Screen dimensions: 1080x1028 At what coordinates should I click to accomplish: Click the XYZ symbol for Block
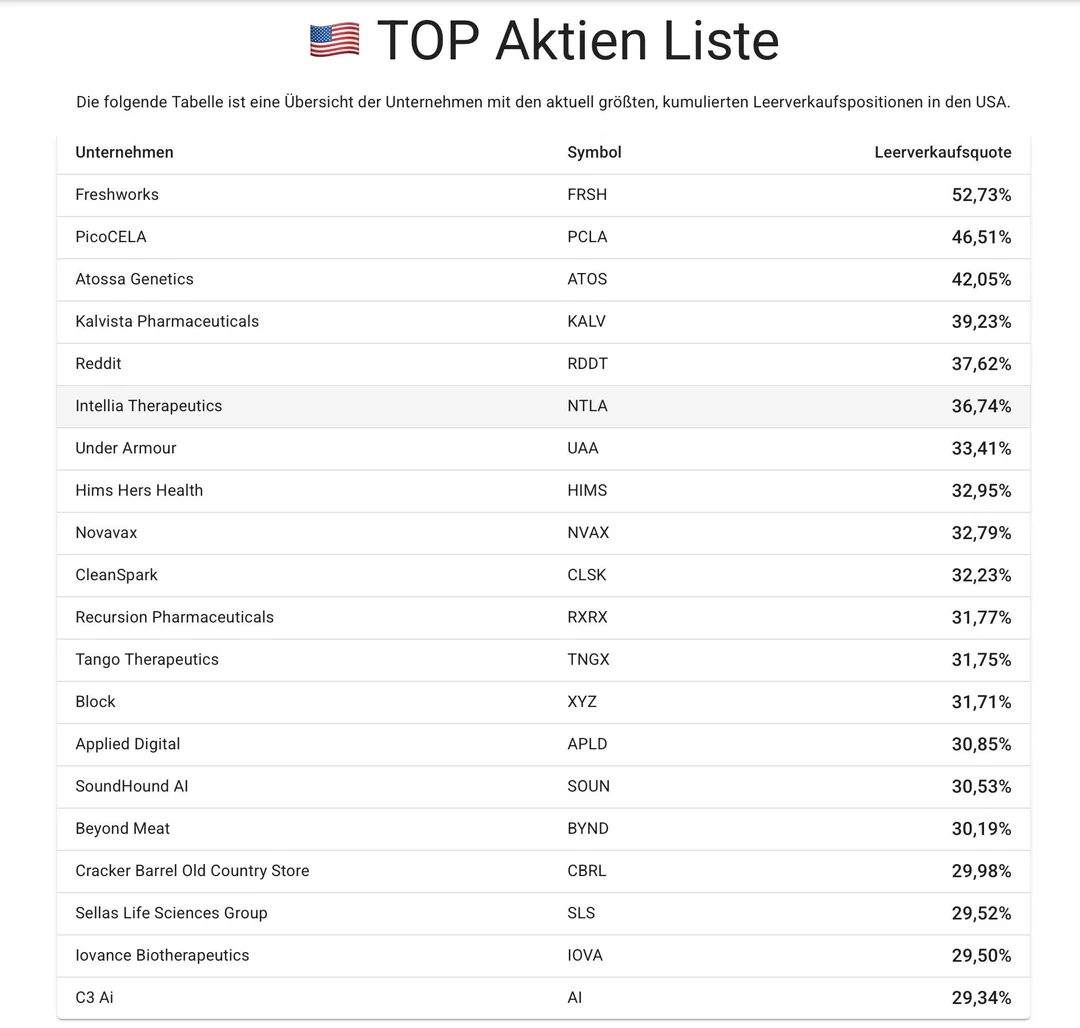(x=582, y=702)
